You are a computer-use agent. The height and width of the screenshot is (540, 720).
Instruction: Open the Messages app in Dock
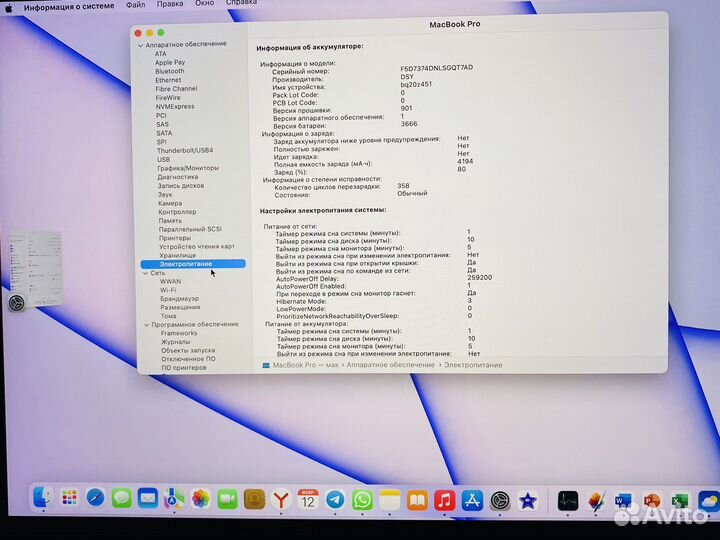tap(122, 498)
